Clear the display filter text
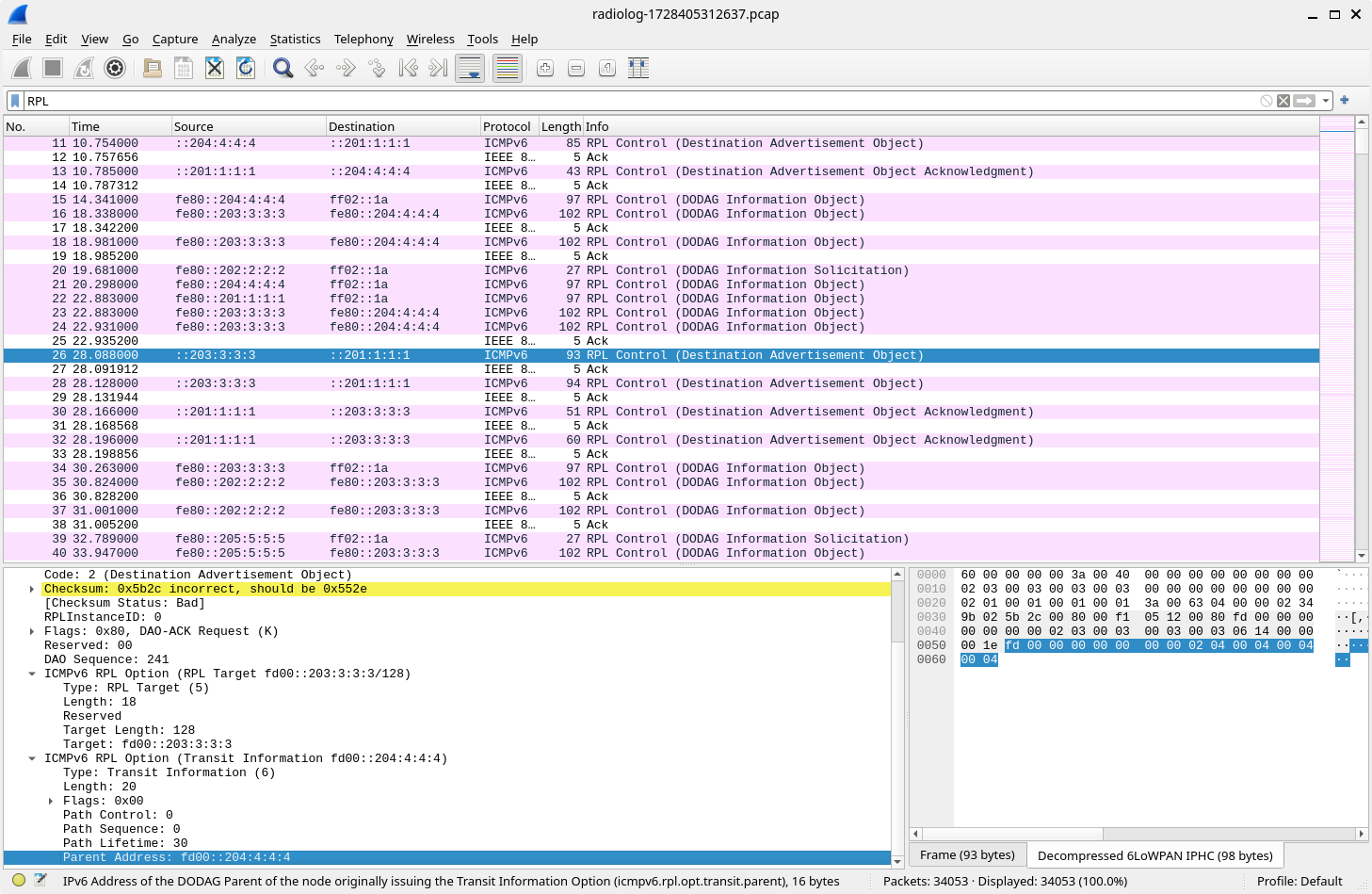 (x=1283, y=101)
